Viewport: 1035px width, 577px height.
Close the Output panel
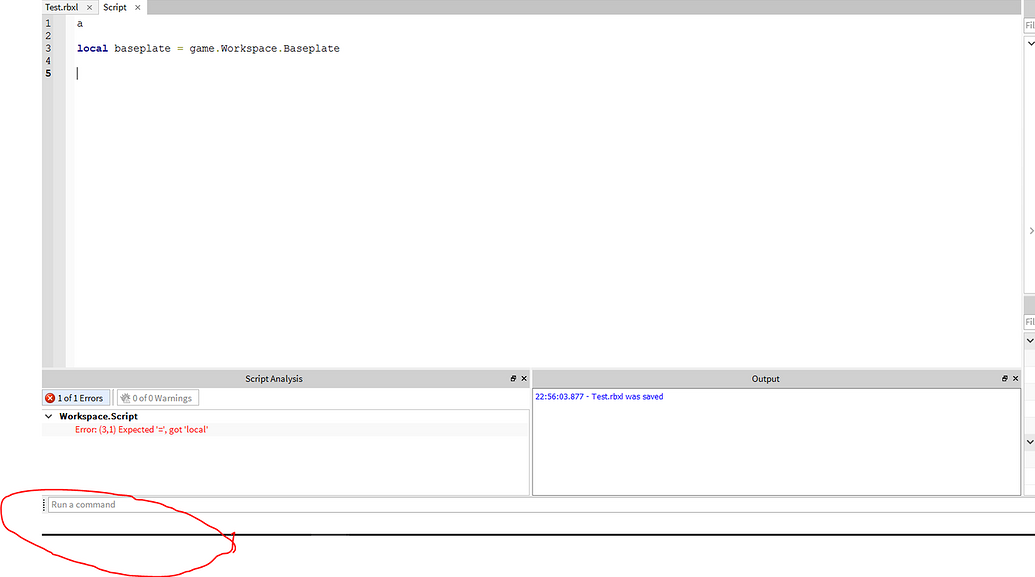click(x=1016, y=378)
